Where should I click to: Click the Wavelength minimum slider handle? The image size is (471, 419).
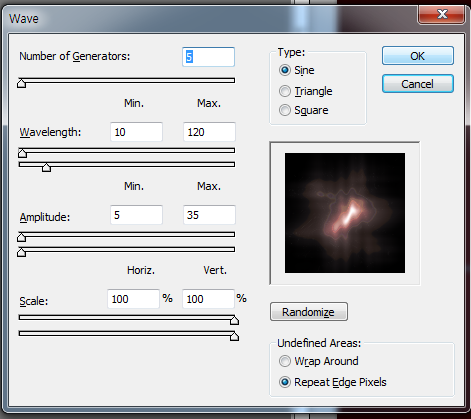pyautogui.click(x=22, y=153)
